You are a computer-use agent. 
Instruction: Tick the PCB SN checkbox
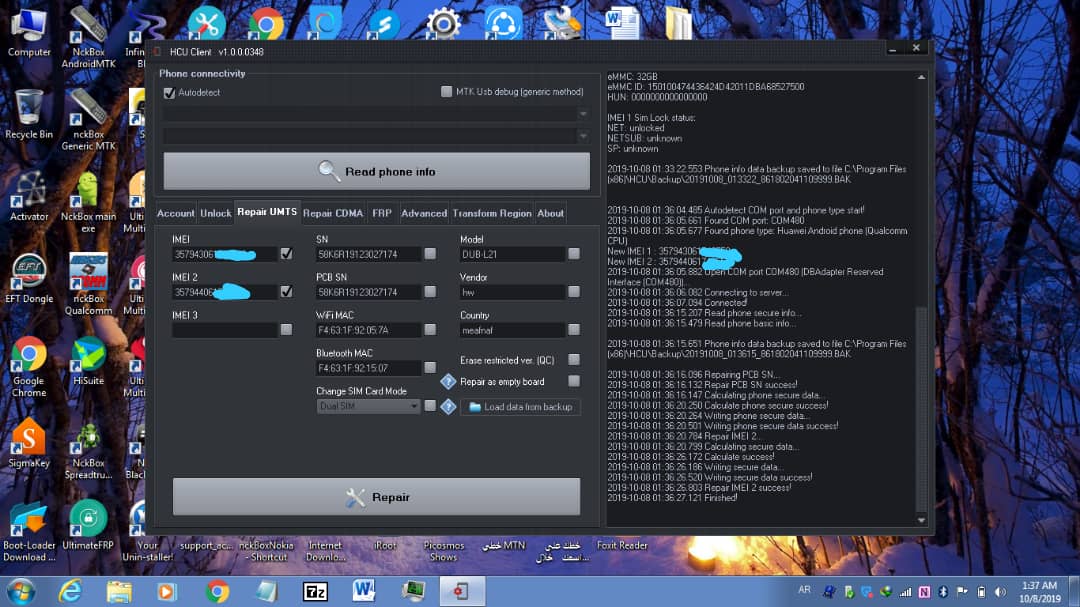[x=430, y=292]
